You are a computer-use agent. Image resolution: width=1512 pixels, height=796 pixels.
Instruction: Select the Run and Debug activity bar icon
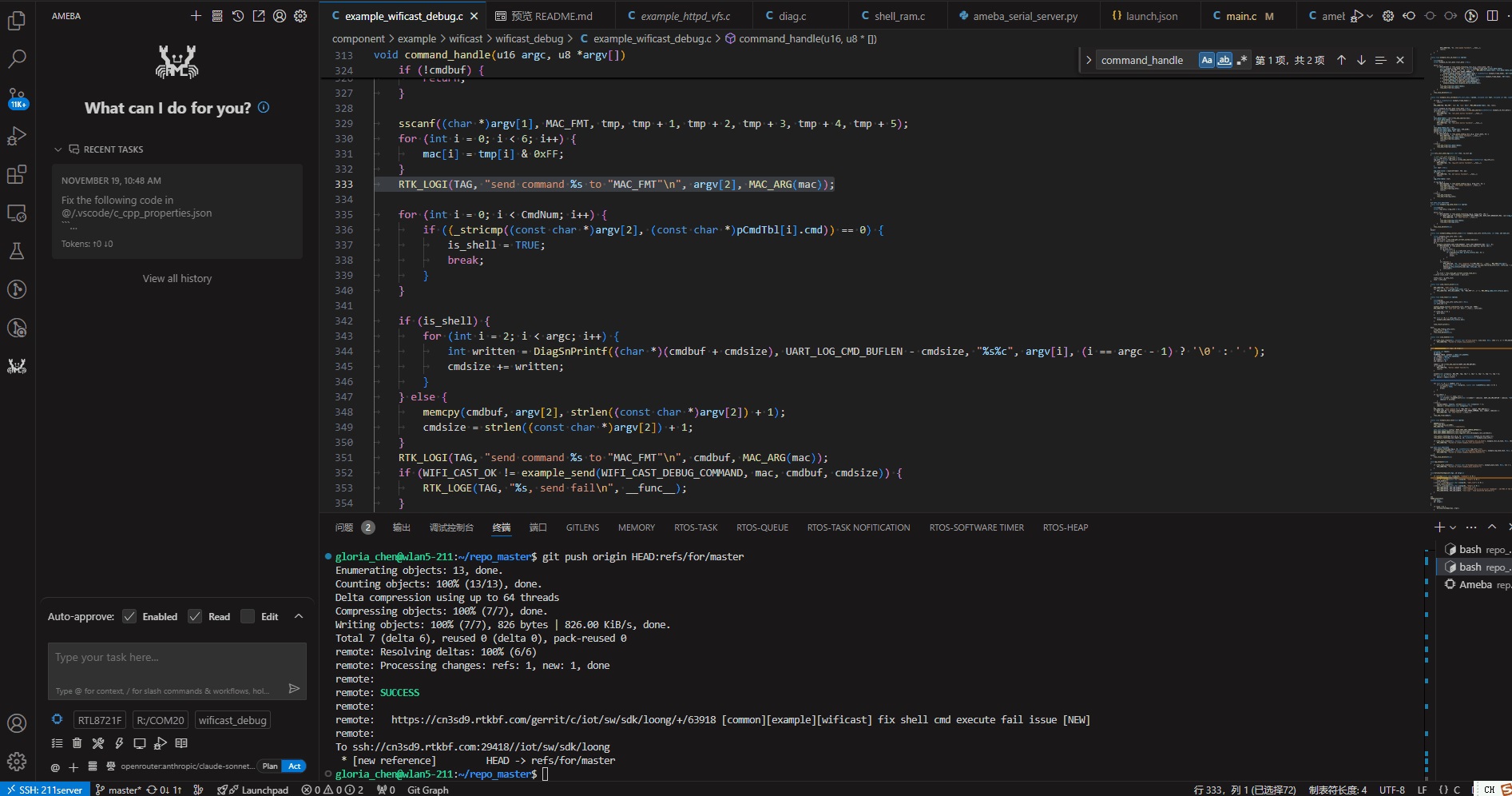[x=17, y=136]
